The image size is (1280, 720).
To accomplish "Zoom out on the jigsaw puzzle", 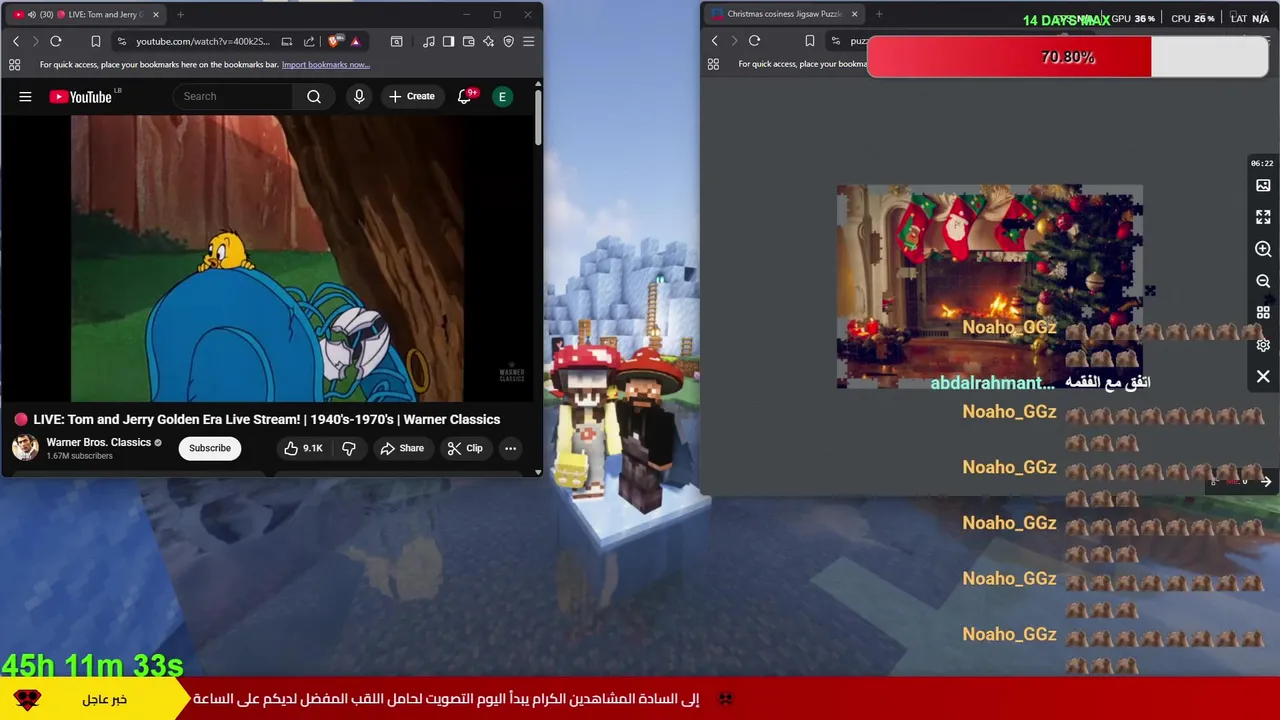I will [1263, 281].
